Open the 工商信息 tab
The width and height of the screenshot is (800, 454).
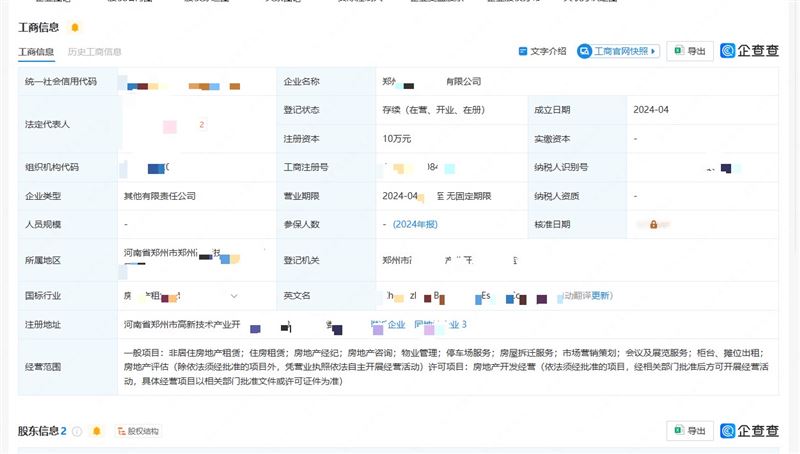[x=36, y=52]
